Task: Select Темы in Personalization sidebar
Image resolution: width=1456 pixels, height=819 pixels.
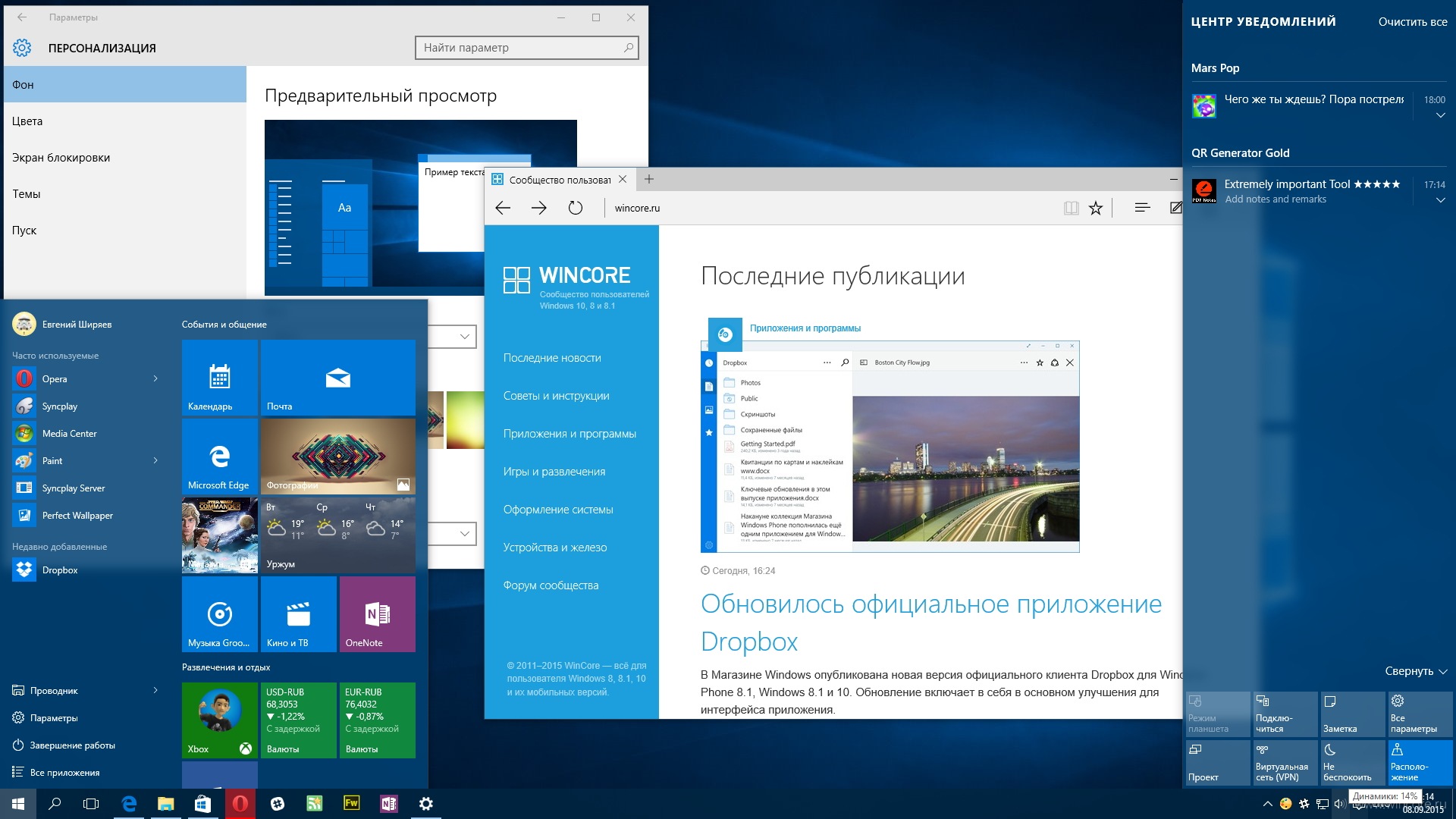Action: tap(125, 193)
